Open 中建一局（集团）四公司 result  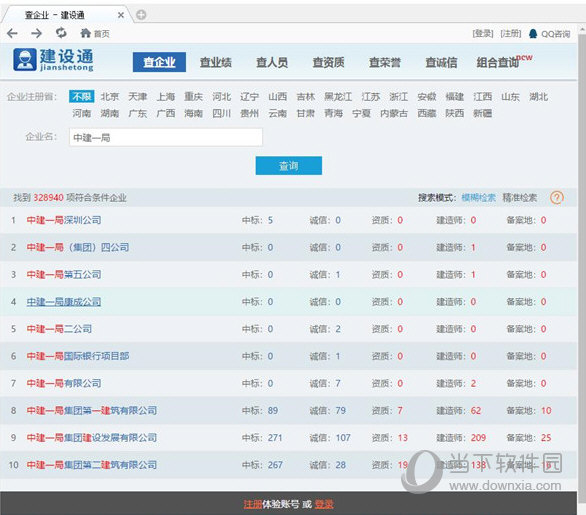[78, 247]
